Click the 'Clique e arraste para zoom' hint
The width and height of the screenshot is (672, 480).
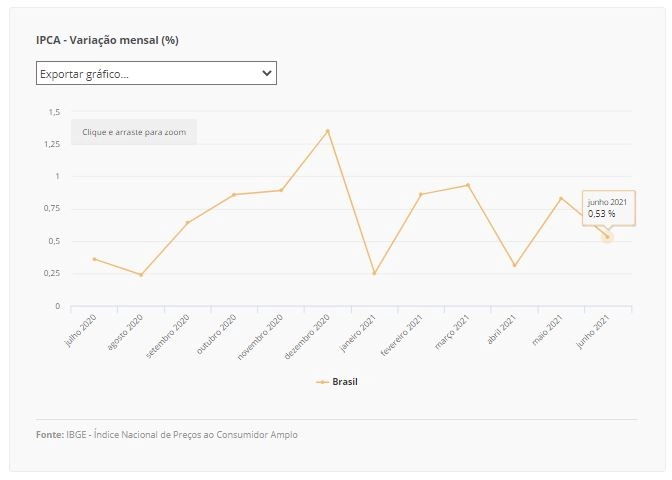(134, 132)
